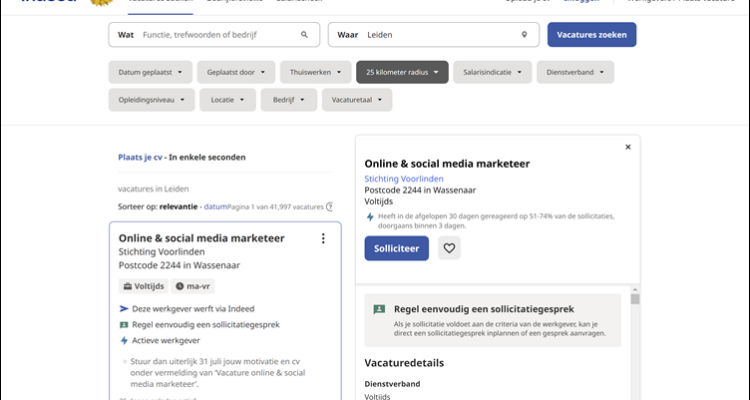
Task: Open the 25 kilometer radius dropdown
Action: [402, 72]
